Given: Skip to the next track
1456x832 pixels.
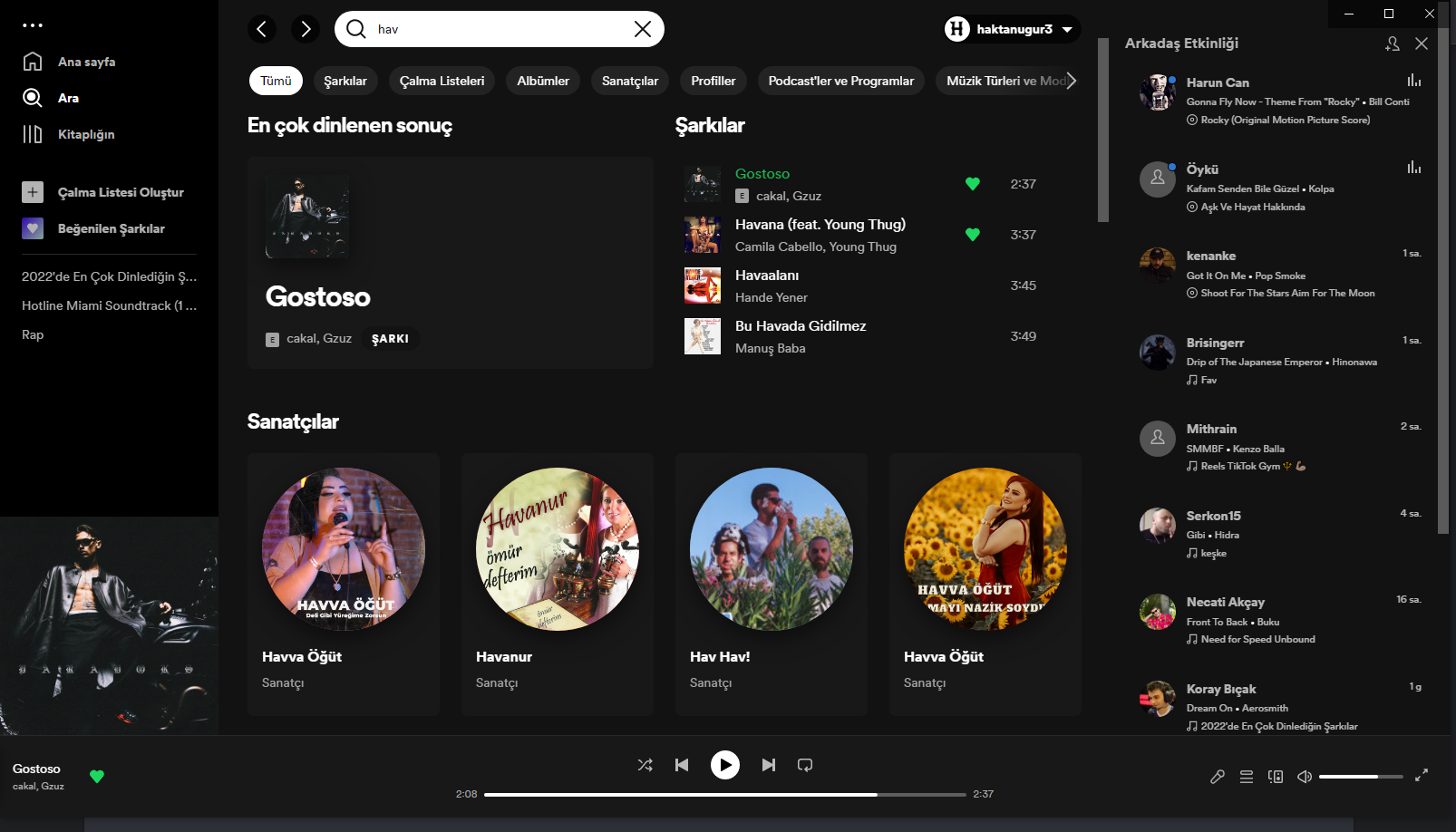Looking at the screenshot, I should click(x=769, y=765).
